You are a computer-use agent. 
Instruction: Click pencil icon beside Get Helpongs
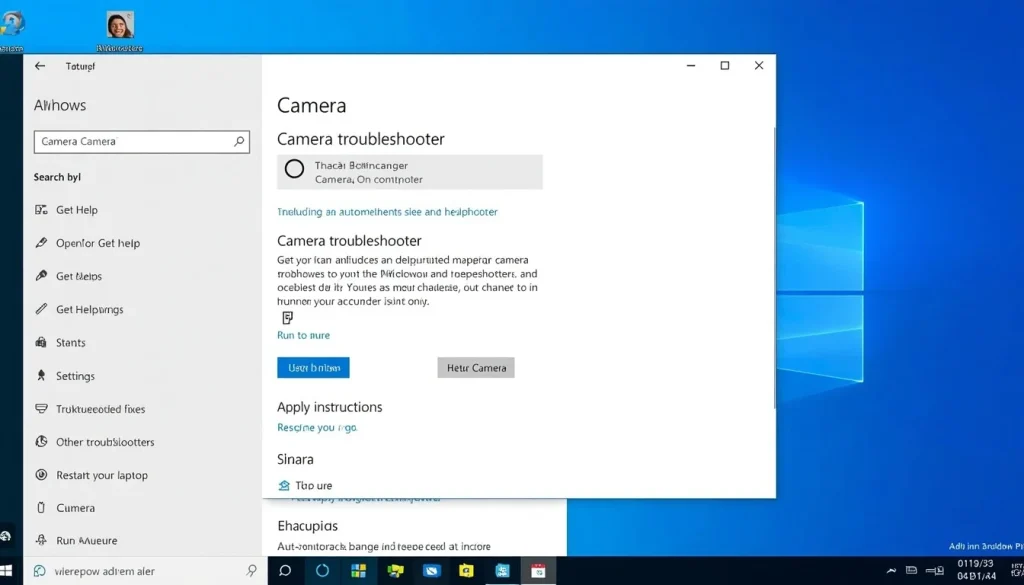[x=41, y=309]
